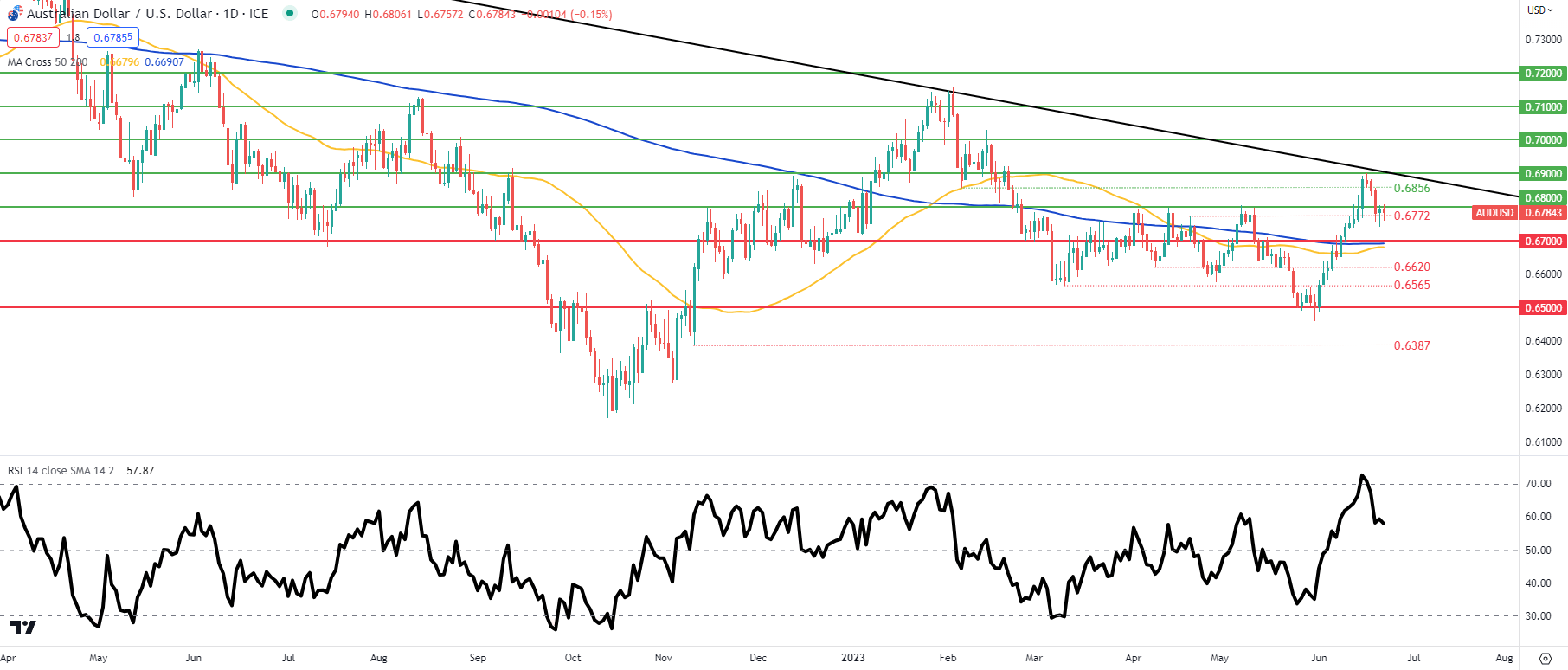Screen dimensions: 1568x670
Task: Click the AUD/USD flag symbol icon
Action: (14, 14)
